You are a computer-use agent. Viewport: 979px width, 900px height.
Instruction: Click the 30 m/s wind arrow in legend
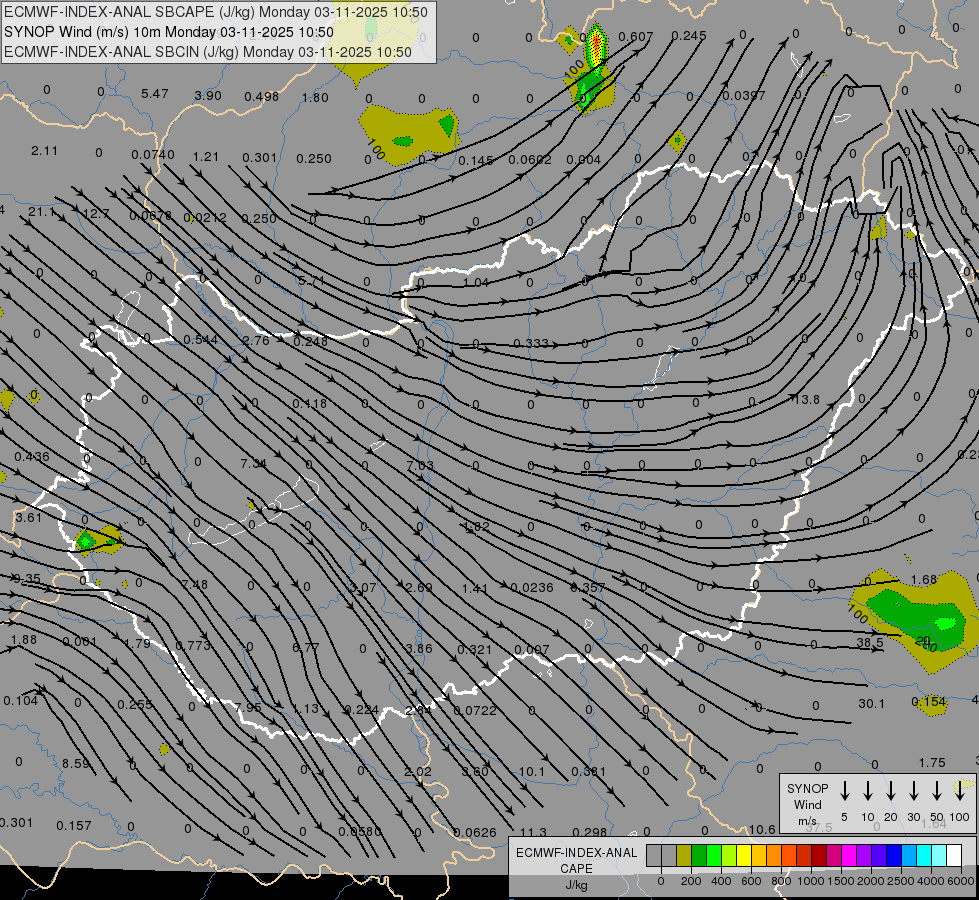[914, 791]
